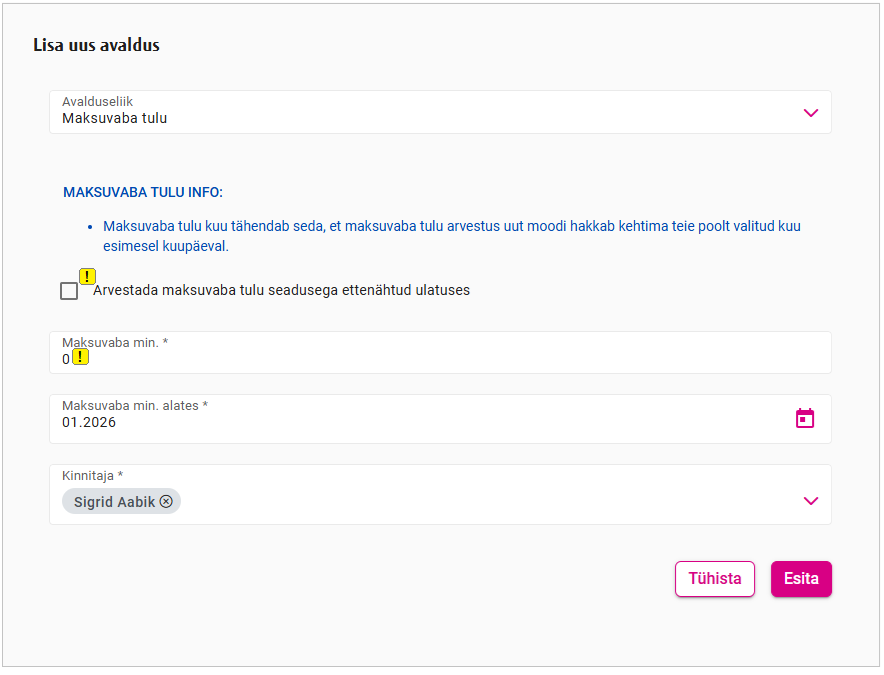Click the blue info paragraph about maksuvaba tulu kuu
This screenshot has height=675, width=884.
[x=451, y=236]
